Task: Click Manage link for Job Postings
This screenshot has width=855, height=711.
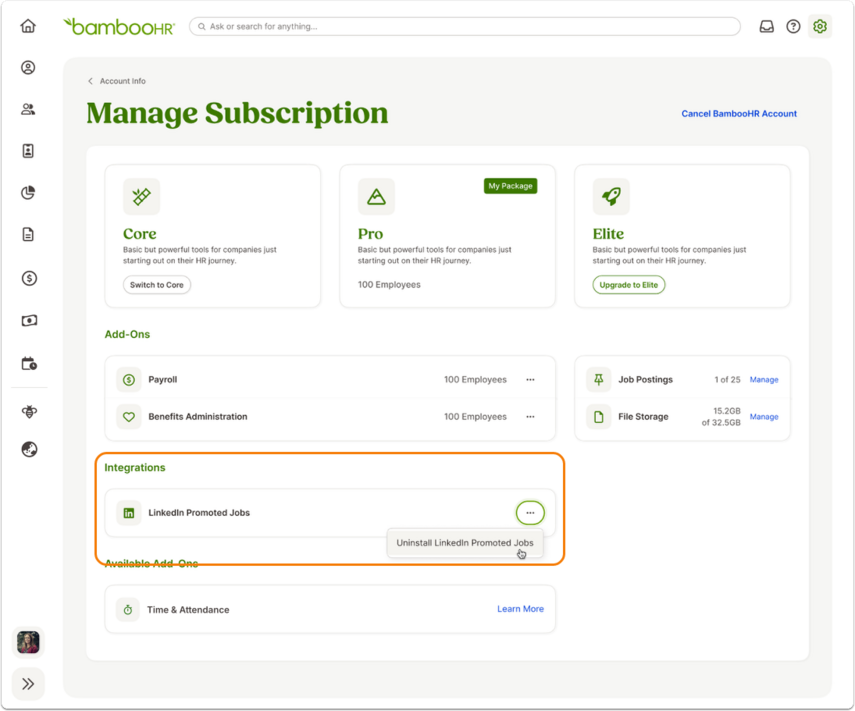Action: coord(764,379)
